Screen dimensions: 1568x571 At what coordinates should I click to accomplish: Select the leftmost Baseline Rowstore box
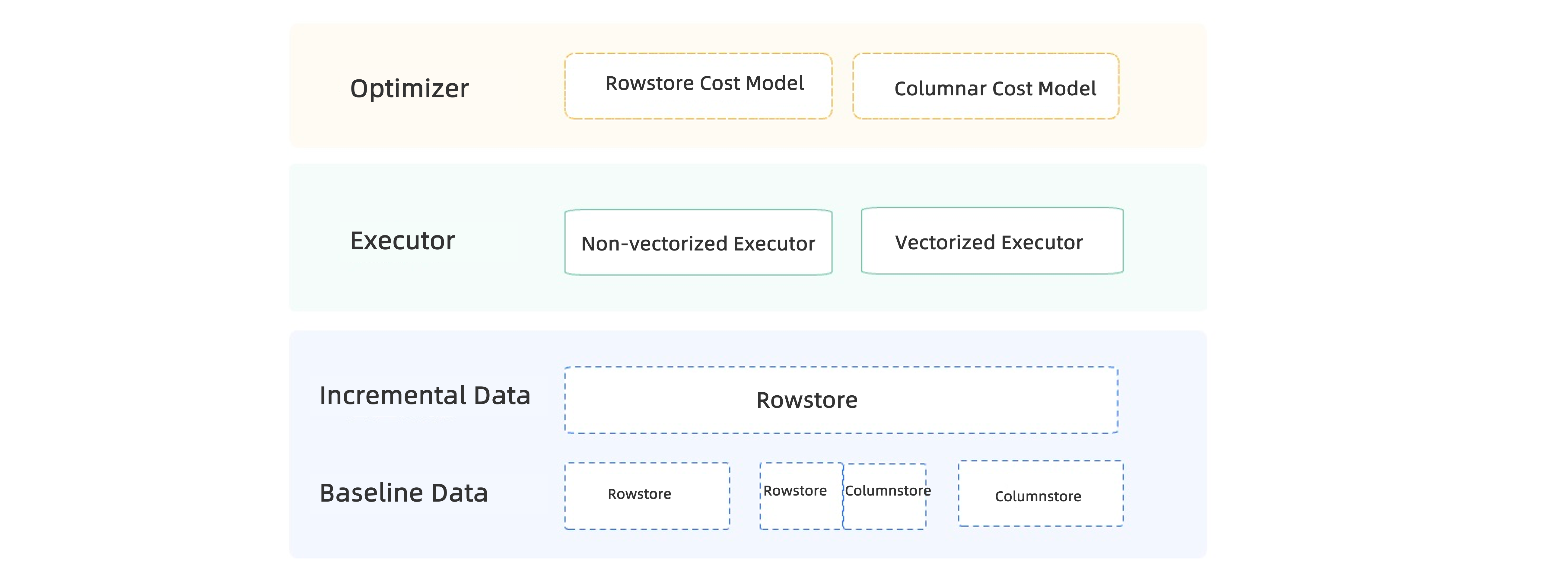click(647, 496)
